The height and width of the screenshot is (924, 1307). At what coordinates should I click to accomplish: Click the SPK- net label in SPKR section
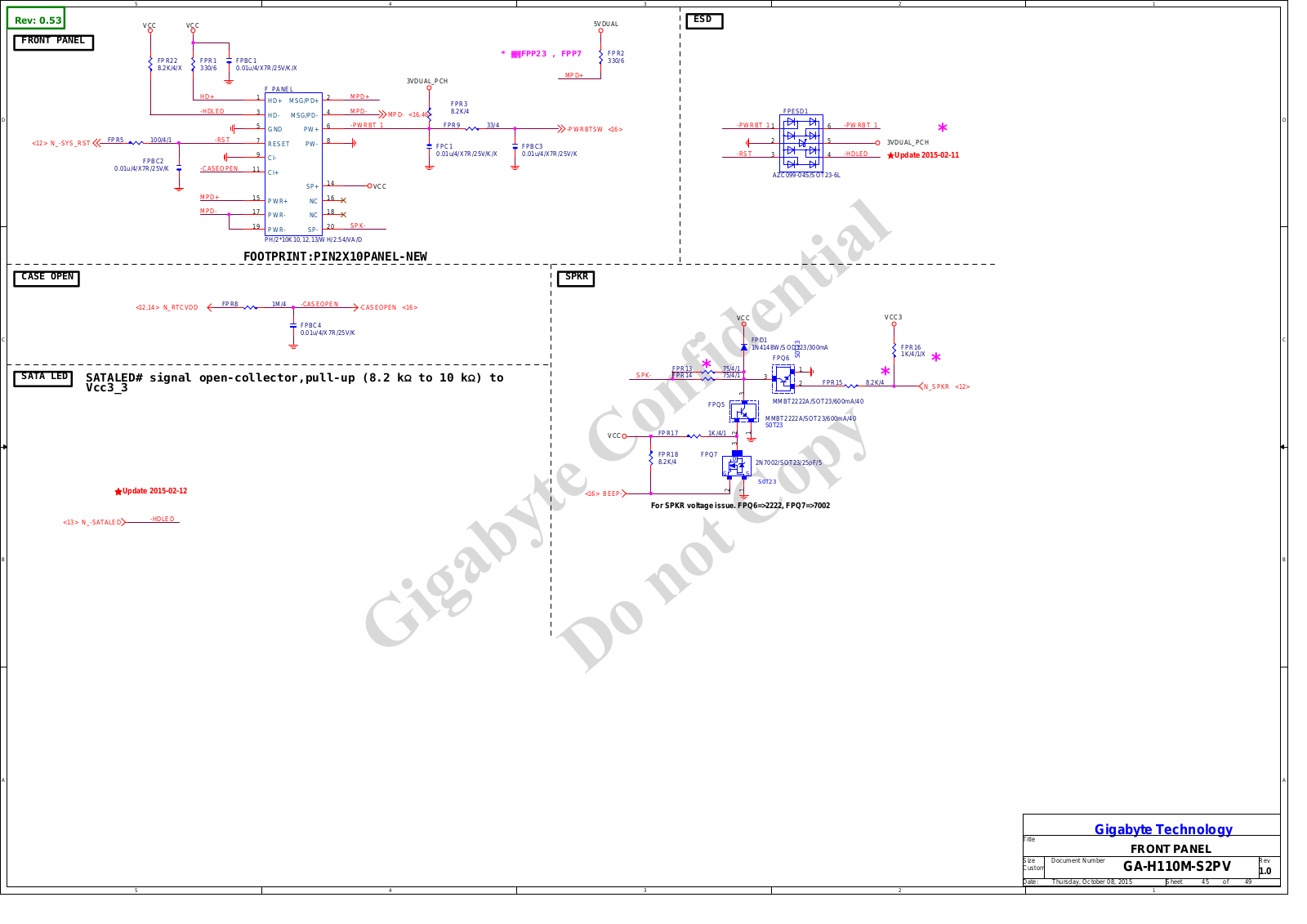point(644,376)
